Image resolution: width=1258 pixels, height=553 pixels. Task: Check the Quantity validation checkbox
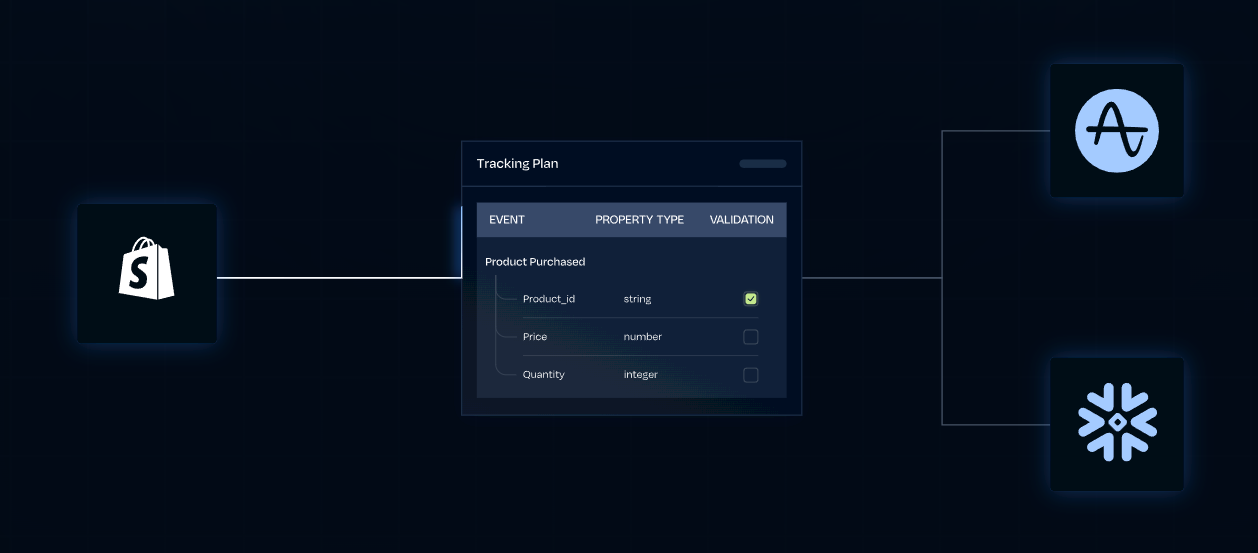pyautogui.click(x=751, y=375)
